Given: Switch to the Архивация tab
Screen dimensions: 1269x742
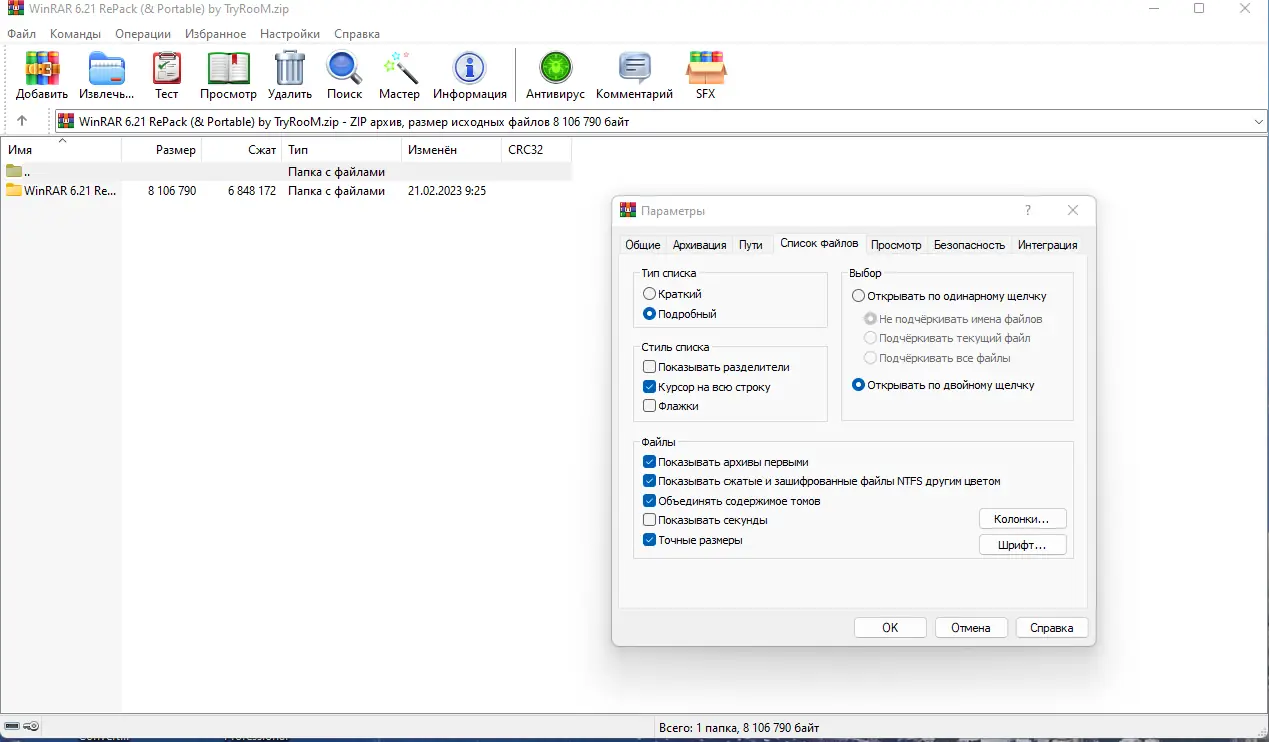Looking at the screenshot, I should [x=699, y=245].
